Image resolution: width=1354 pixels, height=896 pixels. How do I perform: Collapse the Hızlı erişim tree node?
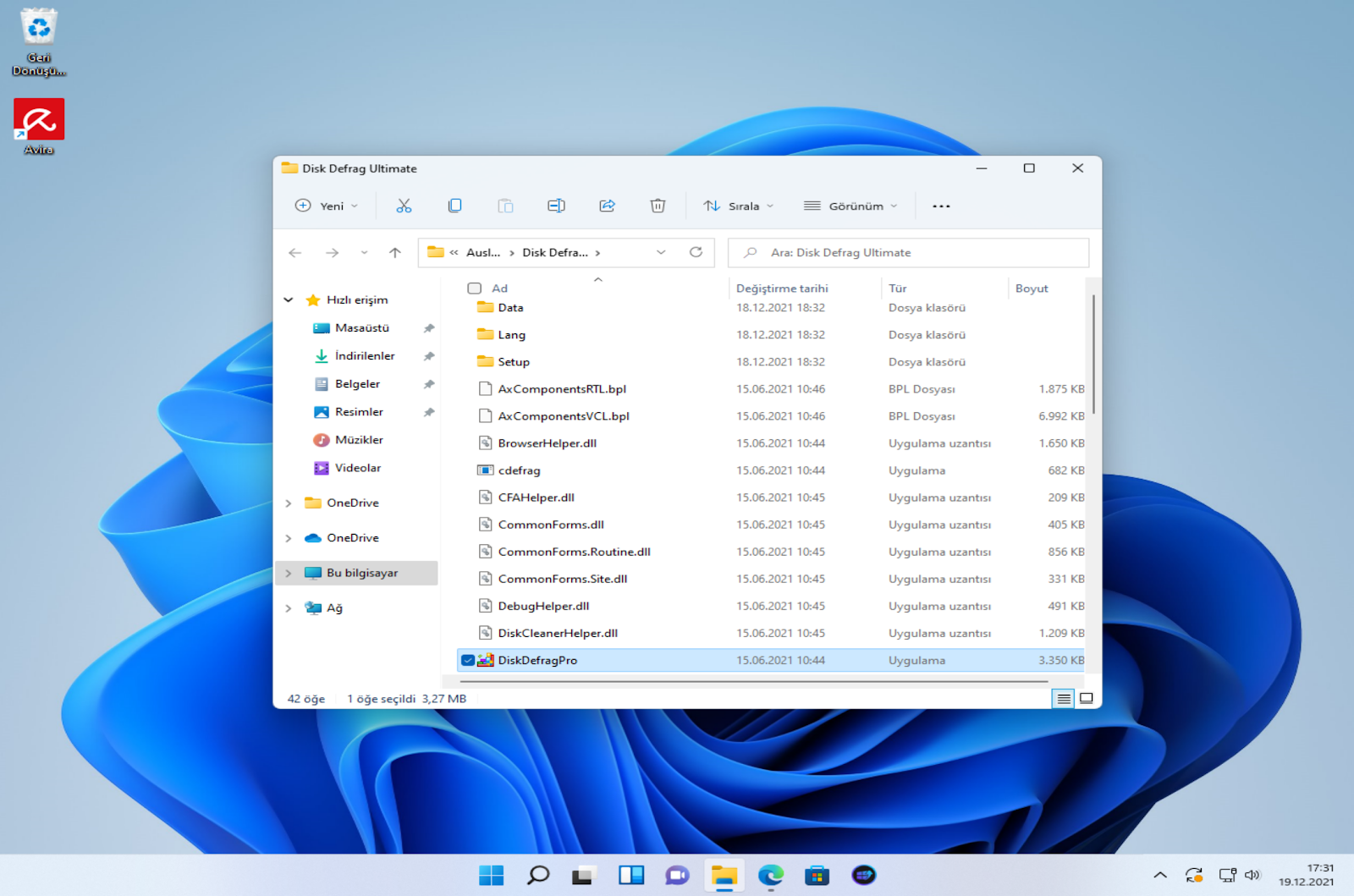[289, 300]
